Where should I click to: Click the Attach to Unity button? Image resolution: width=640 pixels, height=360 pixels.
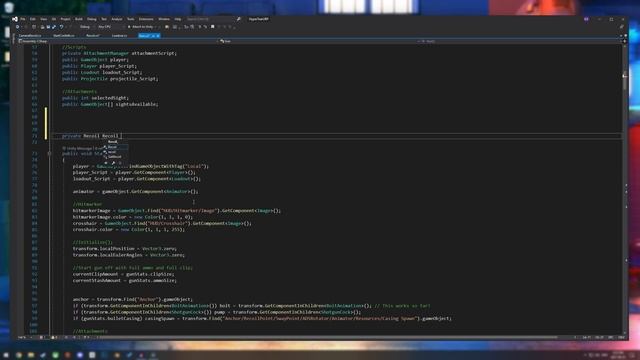142,27
